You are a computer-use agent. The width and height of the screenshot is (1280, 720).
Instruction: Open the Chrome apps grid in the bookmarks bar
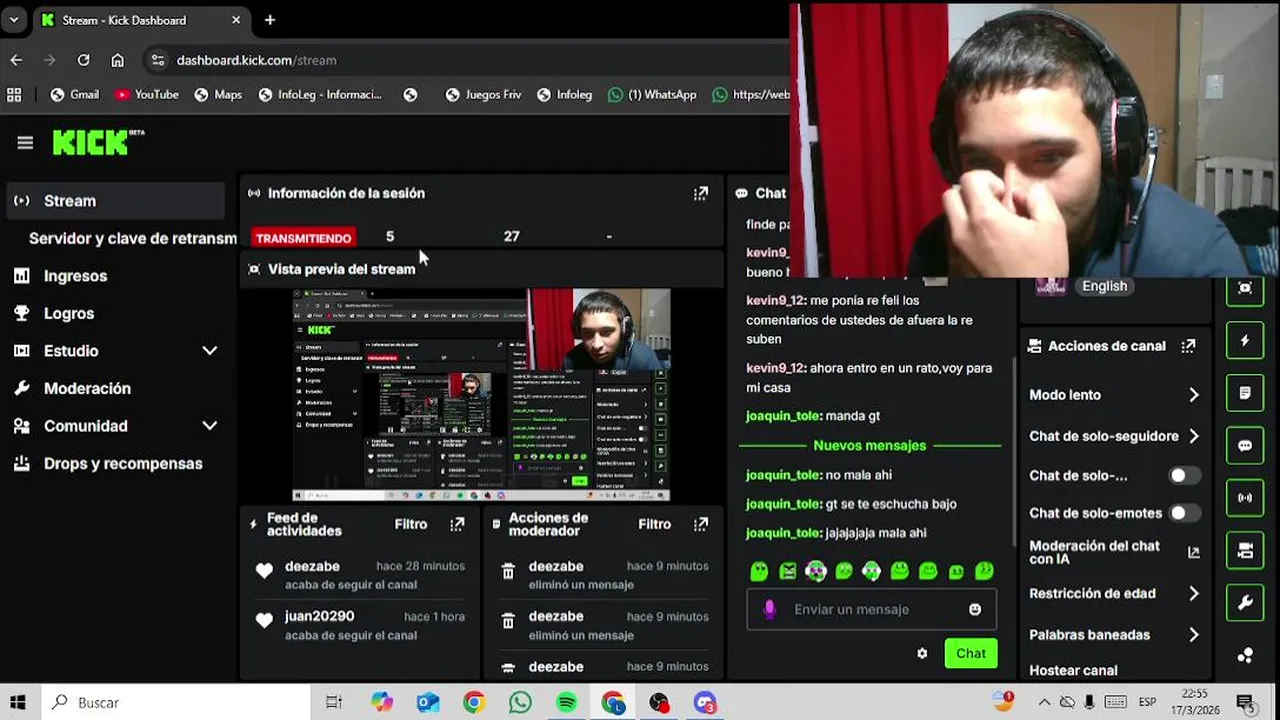[x=14, y=95]
